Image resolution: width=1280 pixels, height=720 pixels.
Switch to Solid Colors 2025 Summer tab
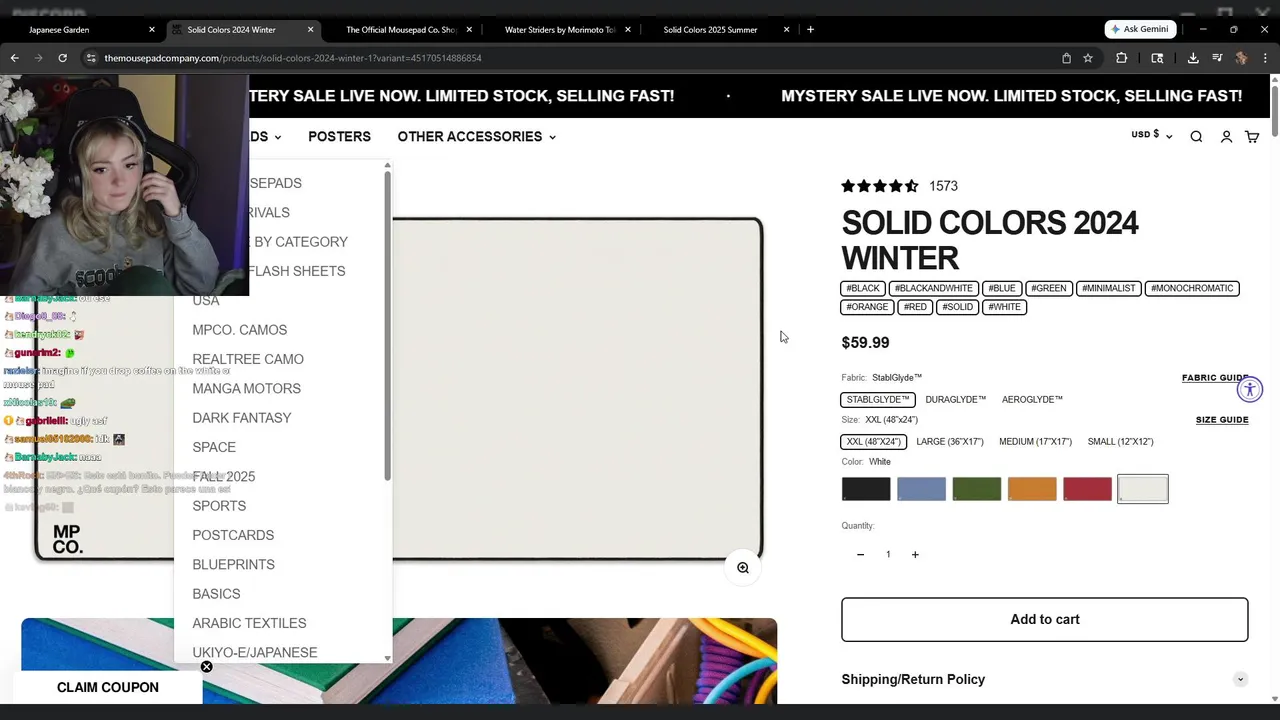(710, 30)
